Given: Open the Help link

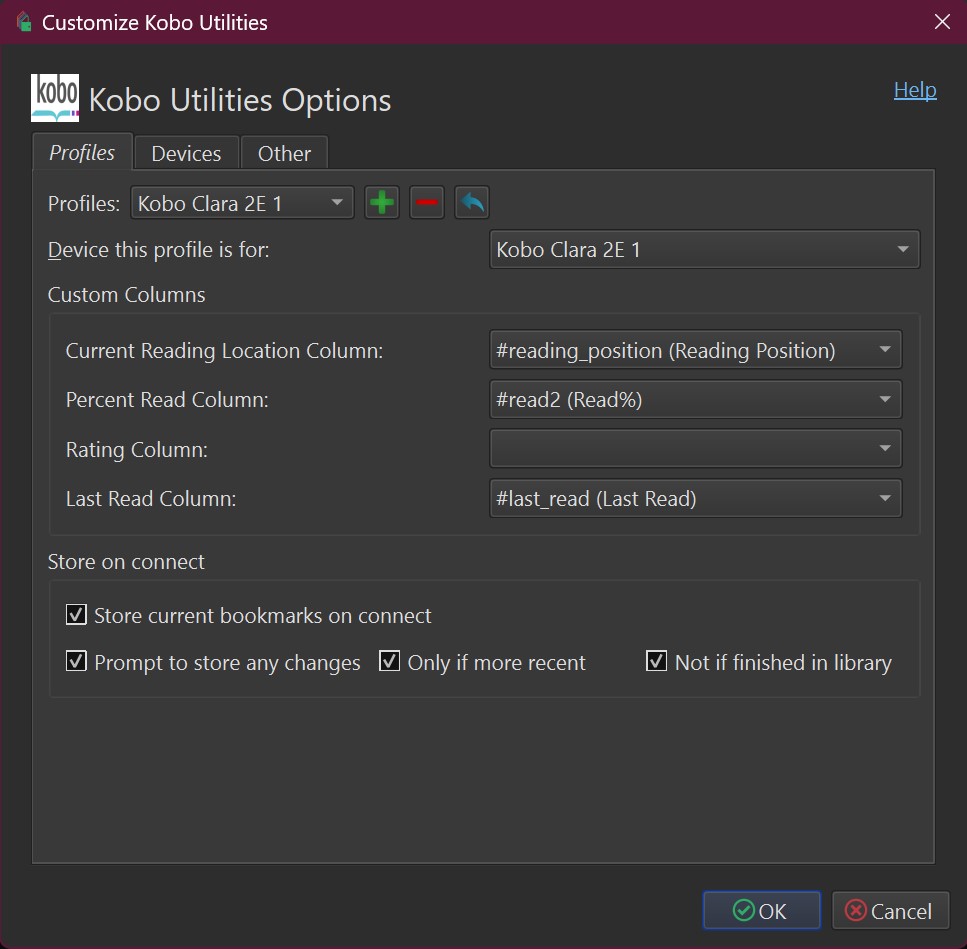Looking at the screenshot, I should 914,90.
